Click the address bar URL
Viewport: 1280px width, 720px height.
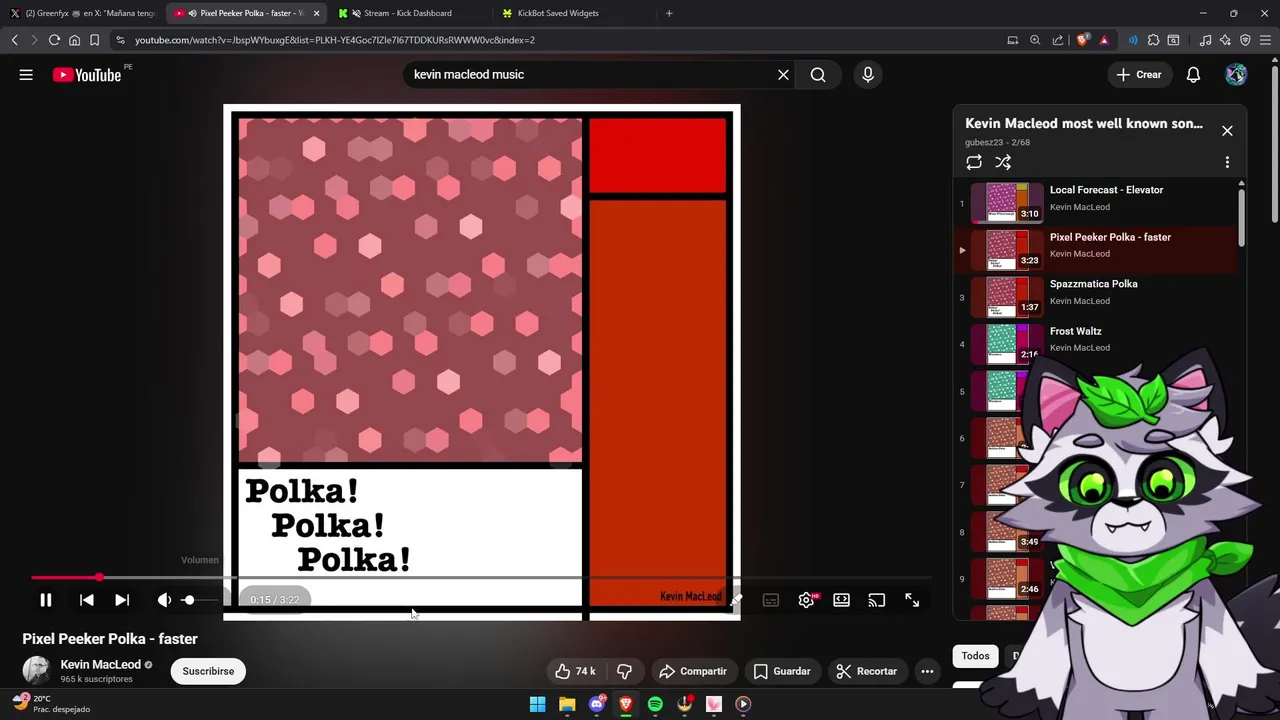pyautogui.click(x=335, y=40)
